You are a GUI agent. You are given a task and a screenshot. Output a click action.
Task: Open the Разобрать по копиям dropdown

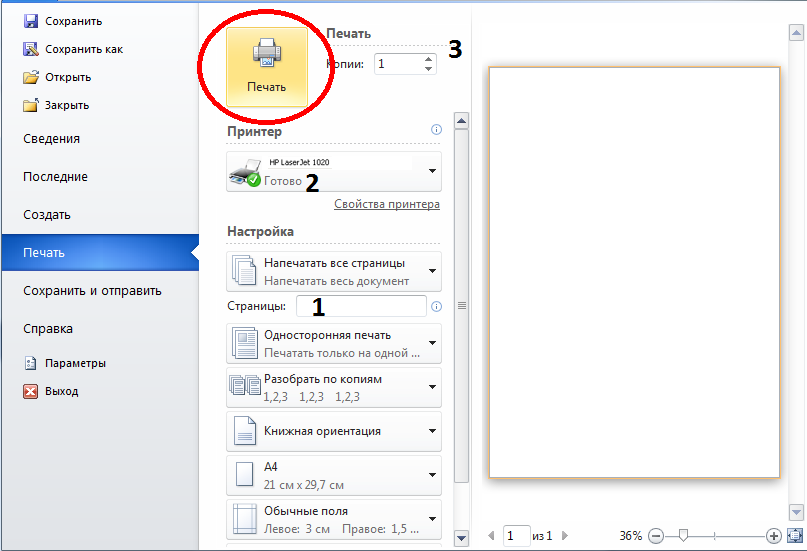click(433, 387)
